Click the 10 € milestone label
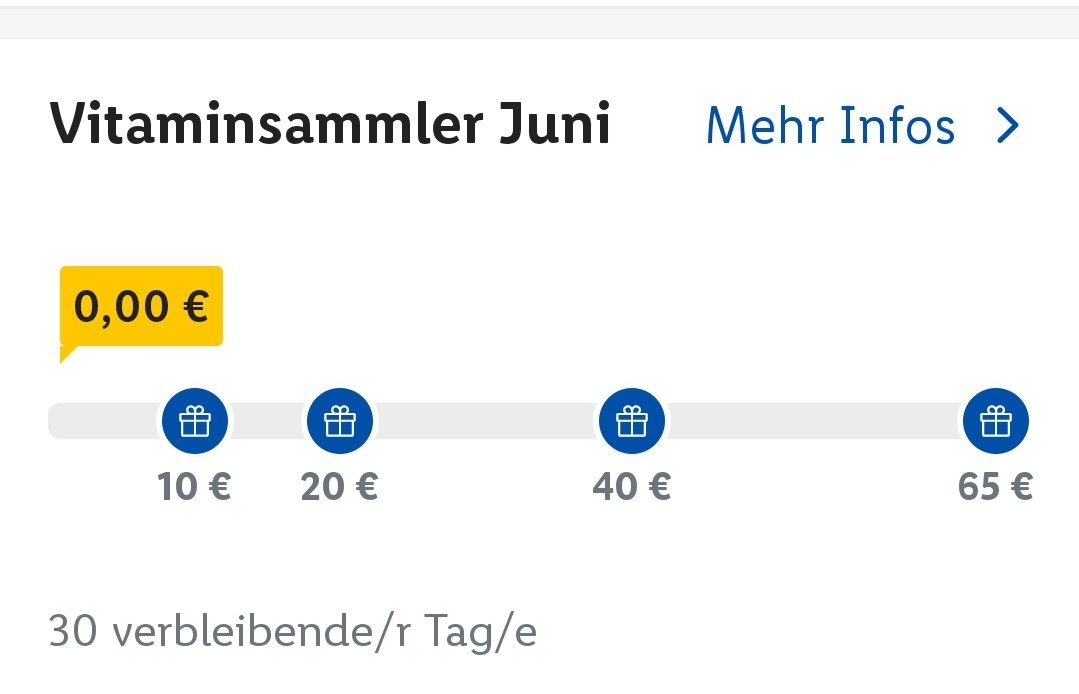This screenshot has height=694, width=1079. click(x=194, y=486)
